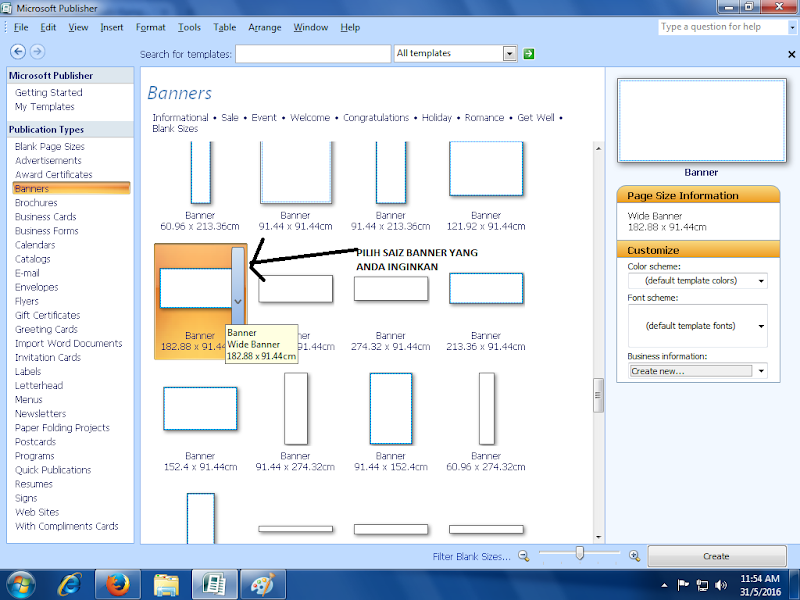Select the 60.96 x 274.32cm banner thumbnail

tap(487, 409)
